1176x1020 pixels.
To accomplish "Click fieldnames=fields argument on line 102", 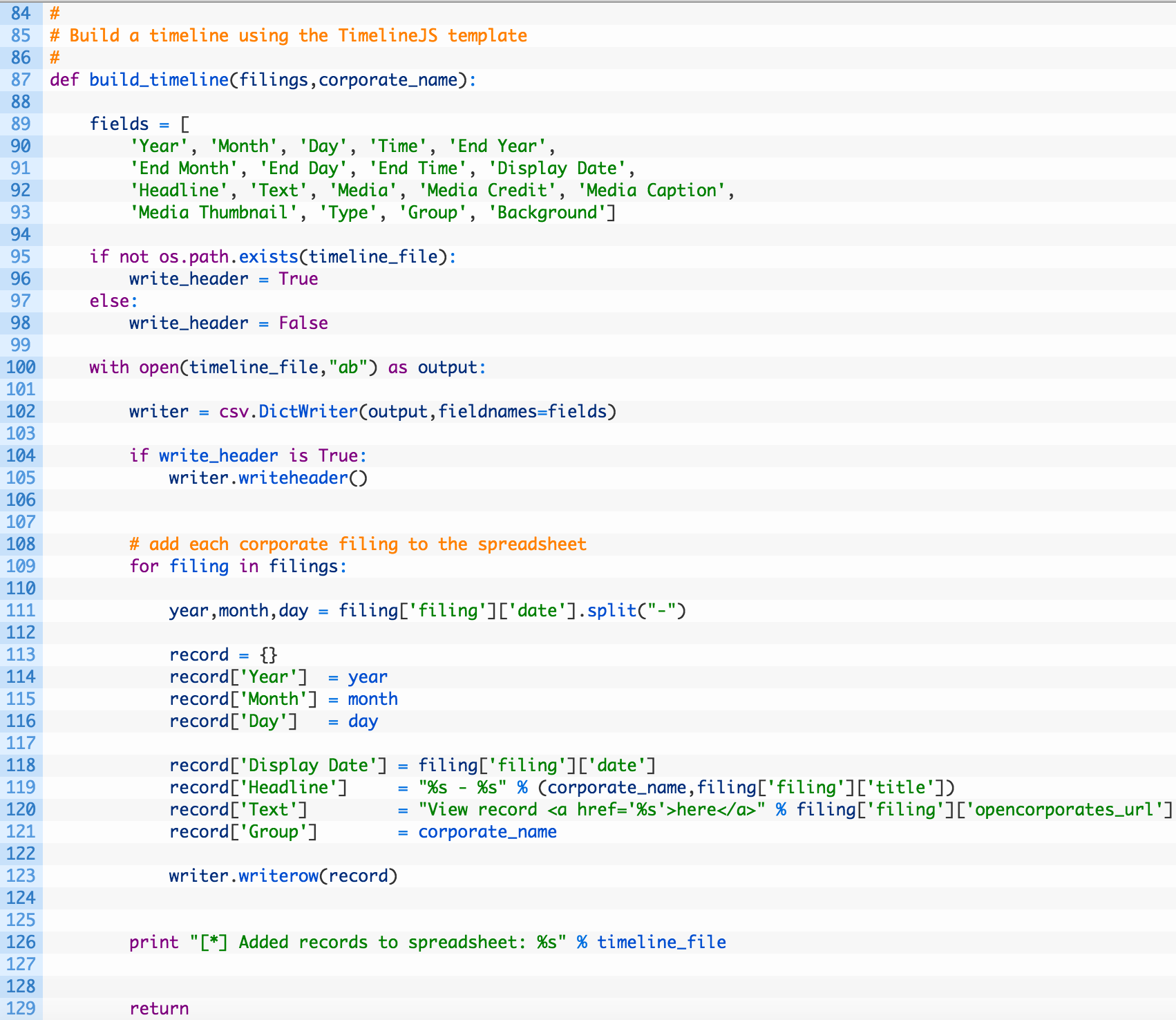I will [522, 412].
